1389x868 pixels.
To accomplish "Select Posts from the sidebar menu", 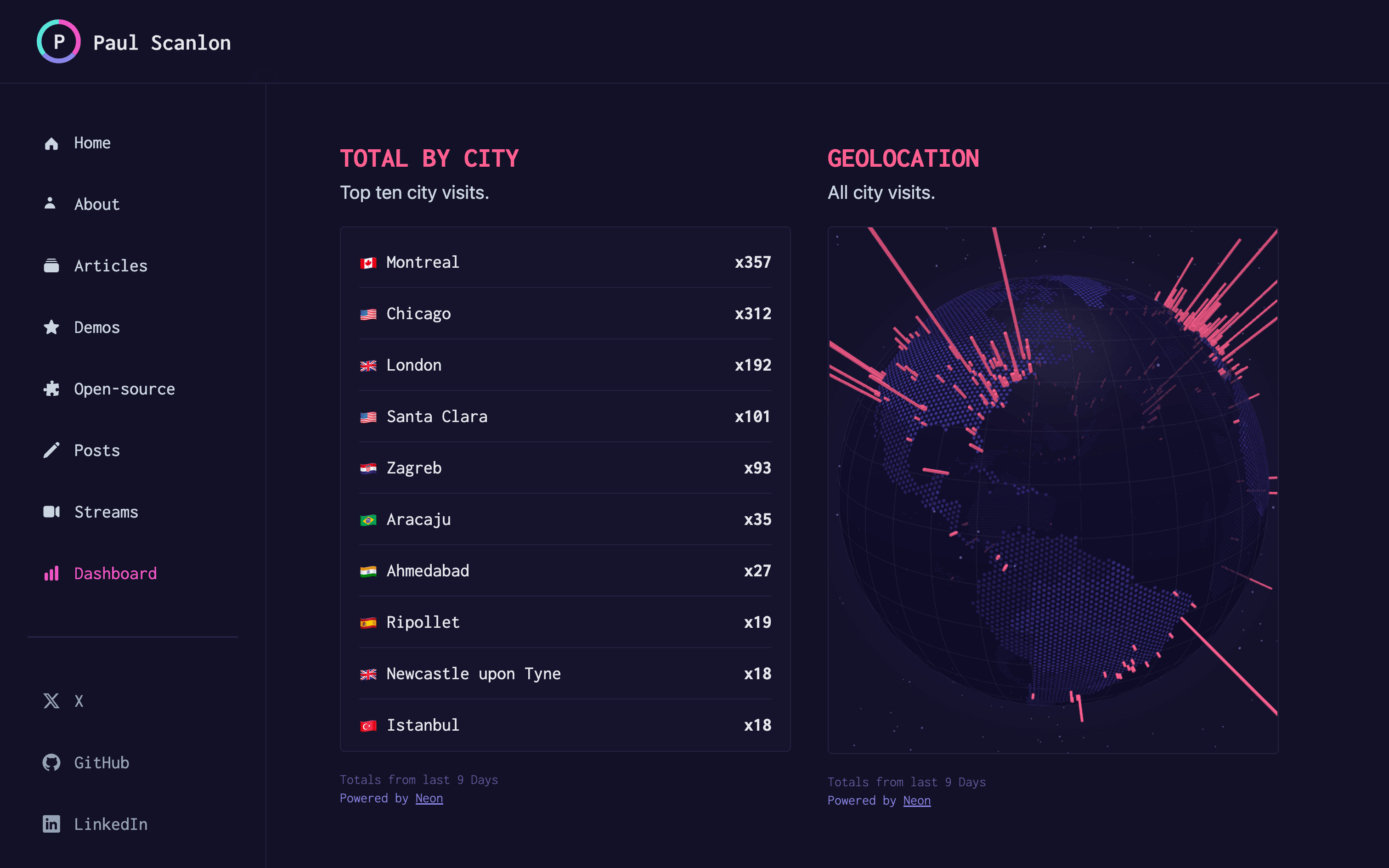I will [96, 450].
